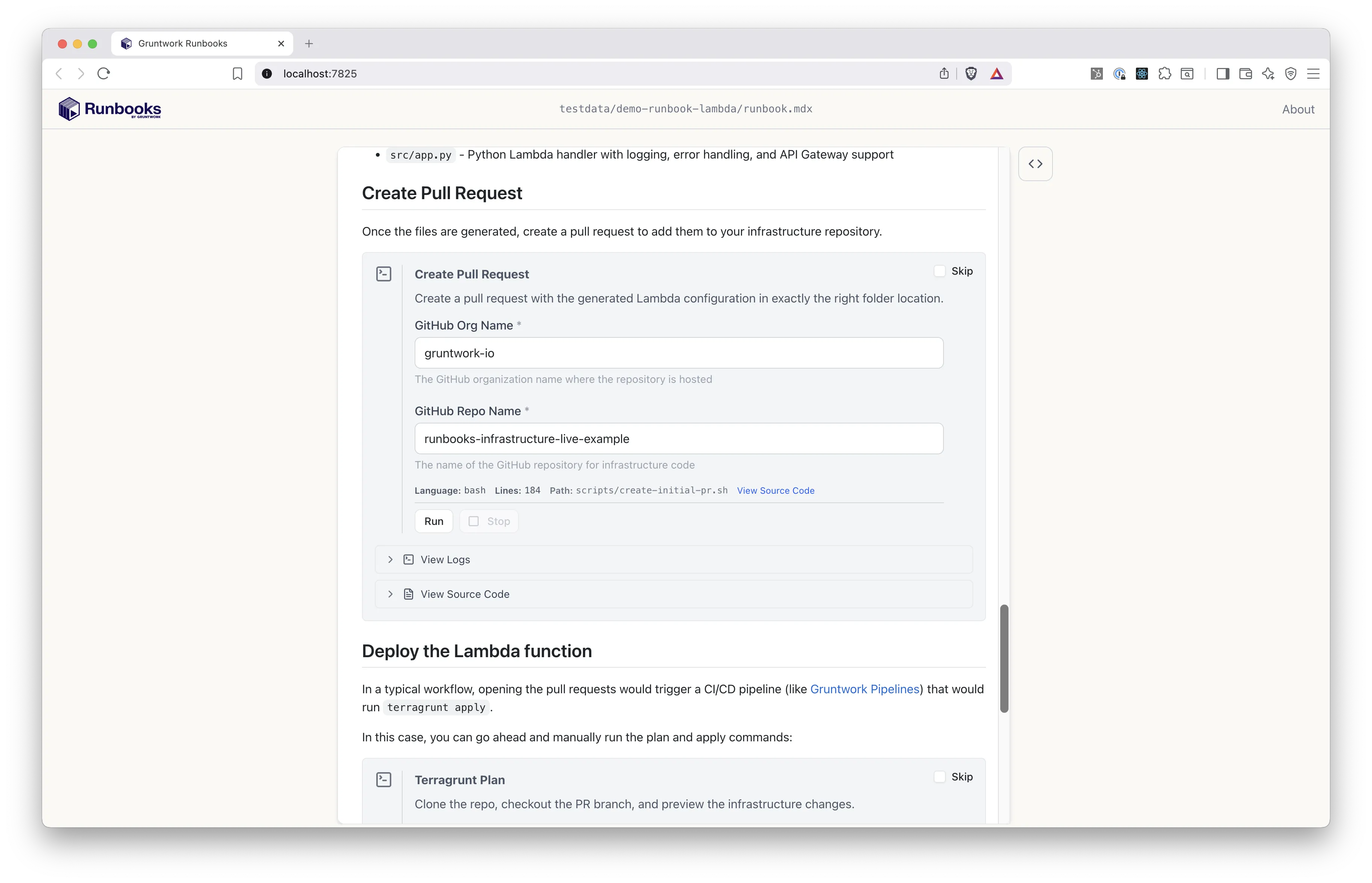The image size is (1372, 883).
Task: Expand the View Logs section
Action: click(445, 559)
